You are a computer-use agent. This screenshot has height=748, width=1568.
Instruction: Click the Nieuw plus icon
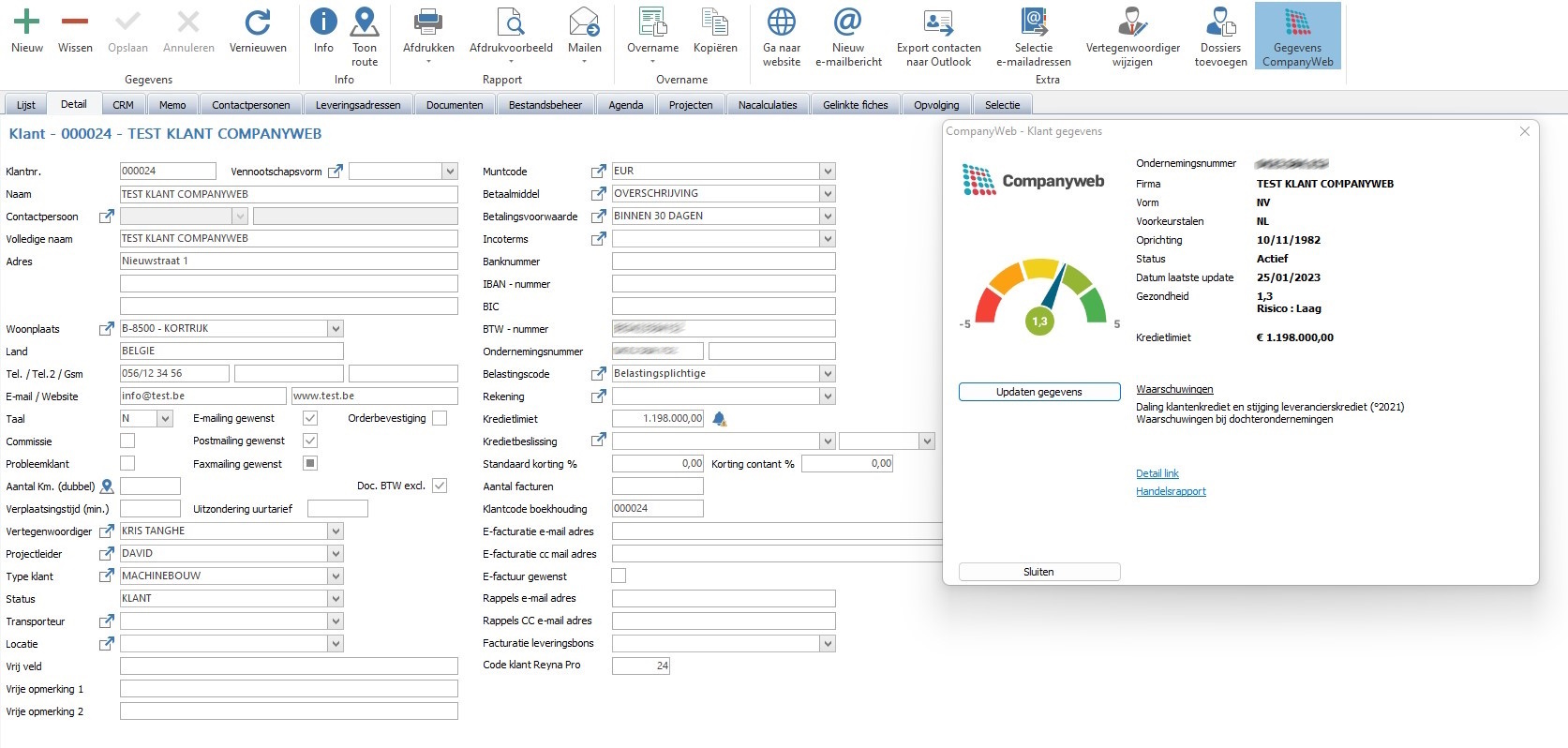[27, 21]
